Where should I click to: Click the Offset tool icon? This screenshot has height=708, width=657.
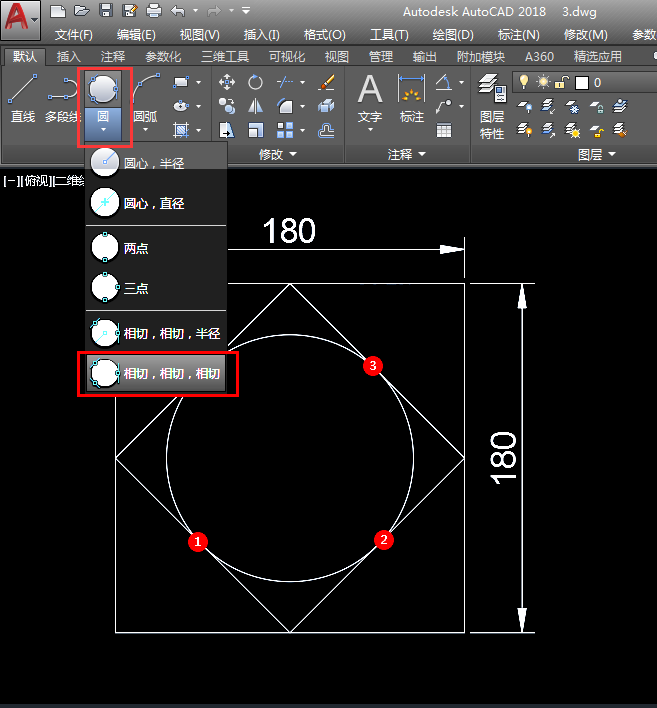(326, 130)
